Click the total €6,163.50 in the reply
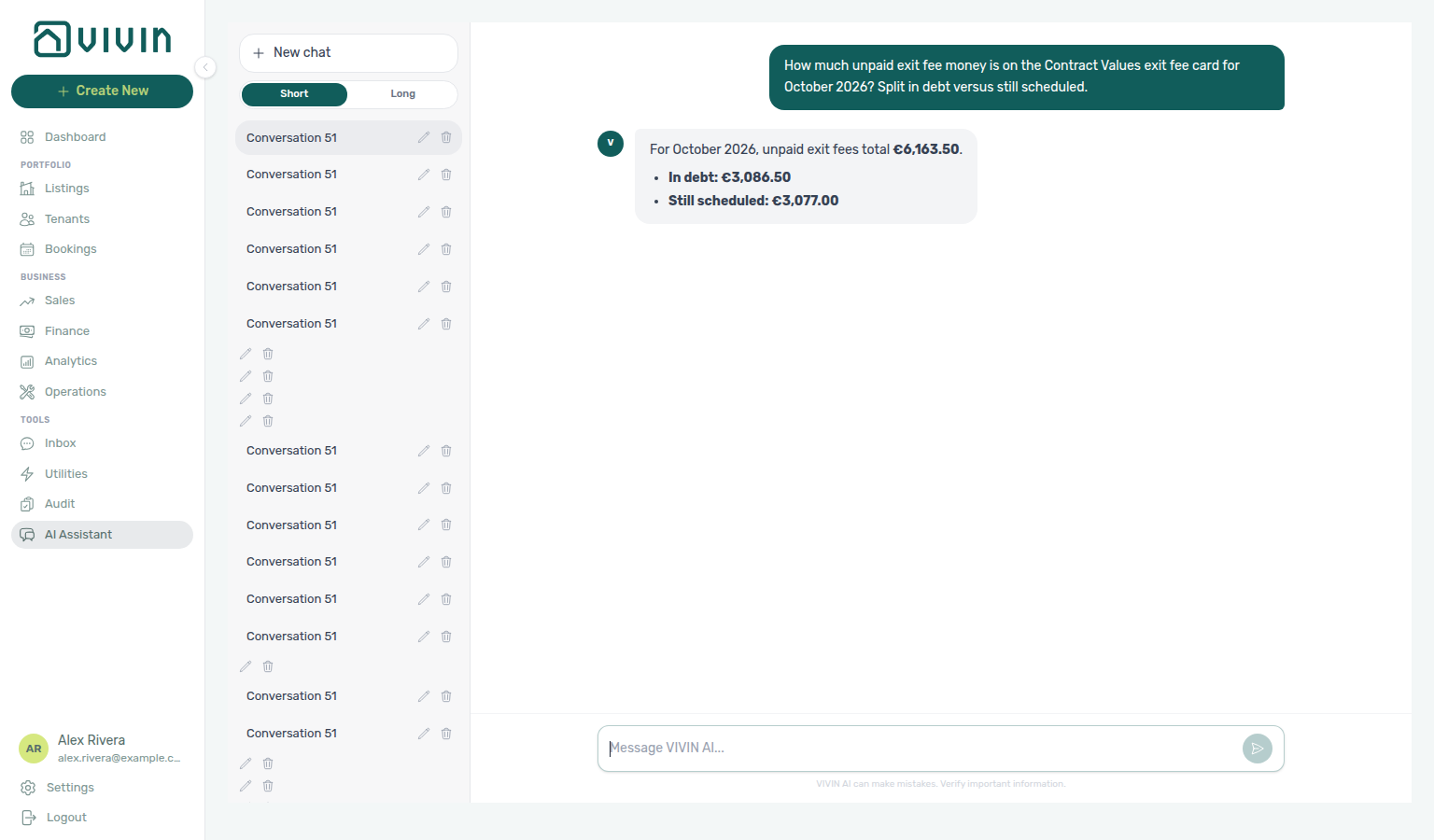This screenshot has height=840, width=1434. click(x=926, y=149)
